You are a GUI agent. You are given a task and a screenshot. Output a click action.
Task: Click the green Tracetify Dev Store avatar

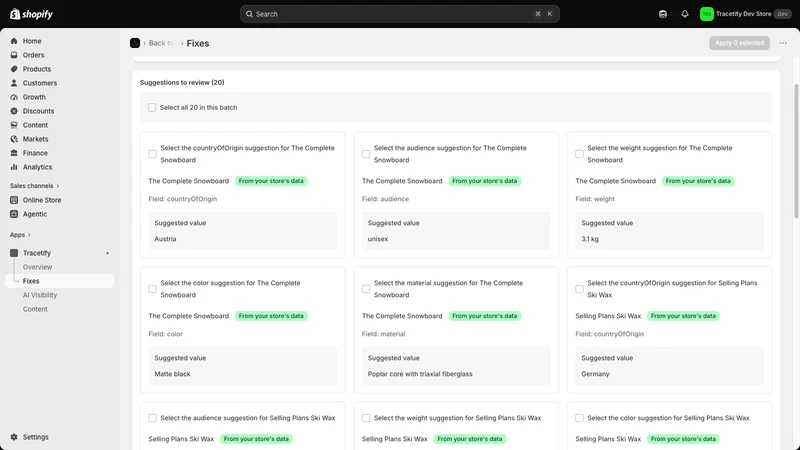tap(707, 14)
